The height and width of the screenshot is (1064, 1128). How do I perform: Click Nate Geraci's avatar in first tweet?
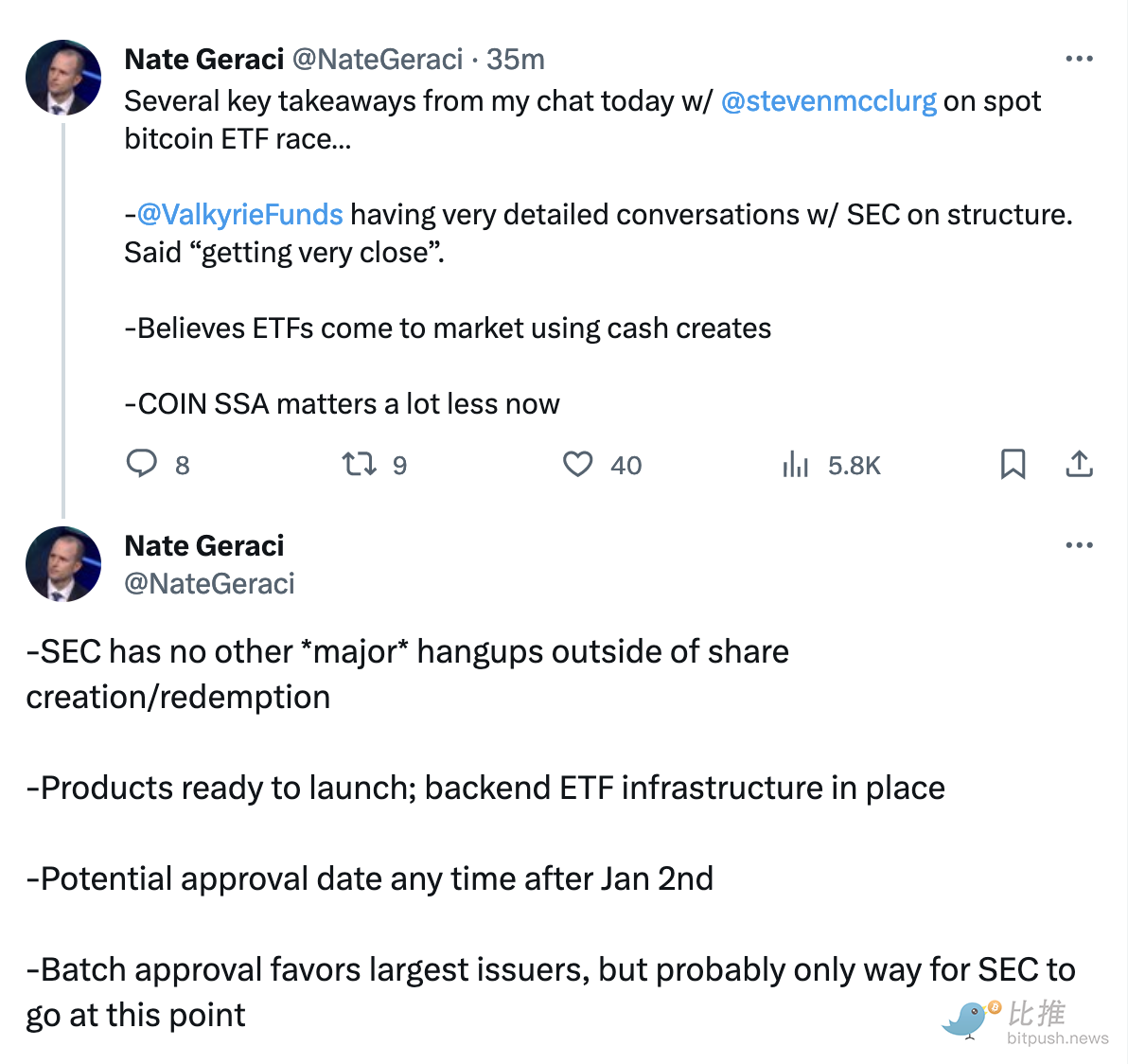(63, 78)
